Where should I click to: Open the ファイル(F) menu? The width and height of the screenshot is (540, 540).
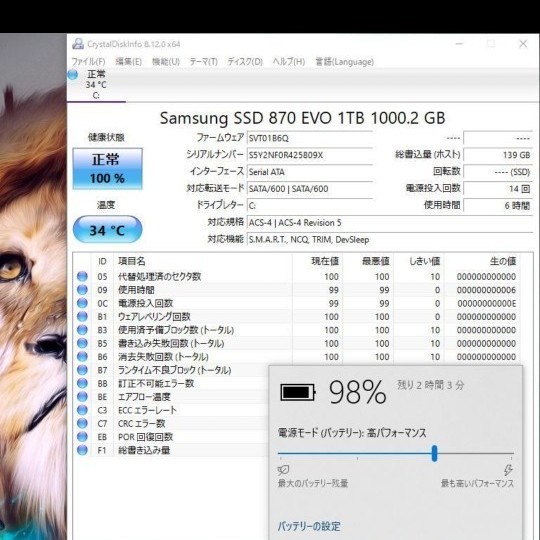click(x=88, y=62)
